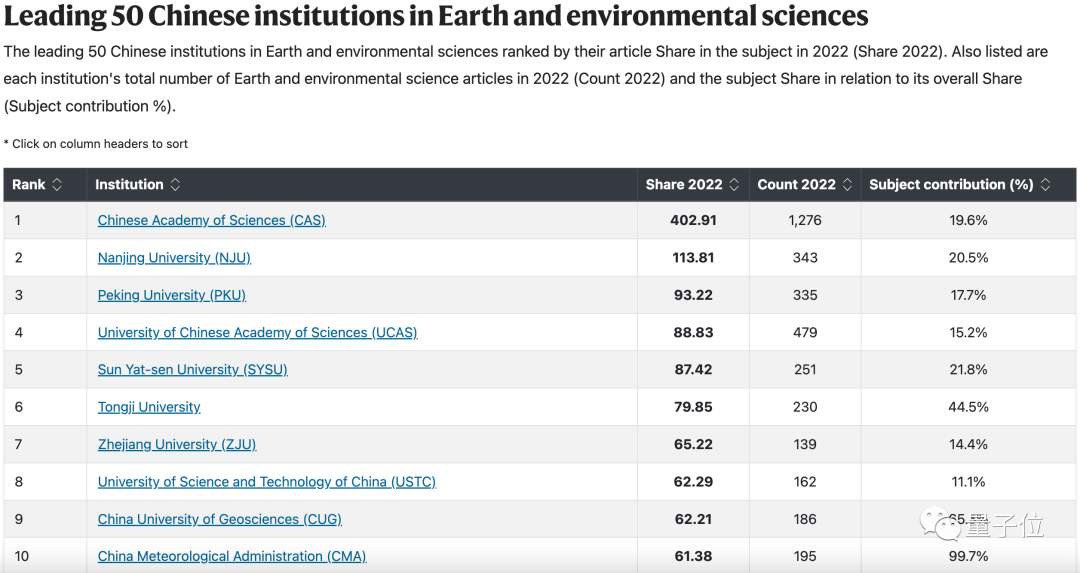Open the Tongji University link
Viewport: 1080px width, 573px height.
(x=149, y=407)
